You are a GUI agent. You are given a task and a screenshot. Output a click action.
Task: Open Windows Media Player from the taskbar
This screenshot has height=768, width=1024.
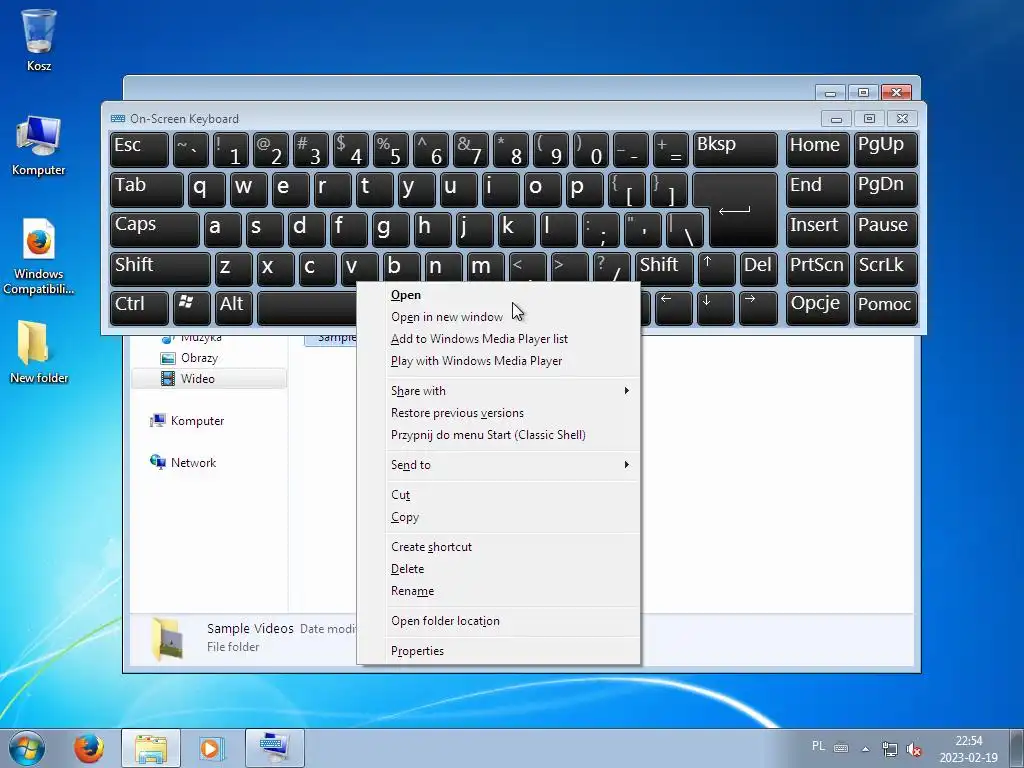pos(211,748)
